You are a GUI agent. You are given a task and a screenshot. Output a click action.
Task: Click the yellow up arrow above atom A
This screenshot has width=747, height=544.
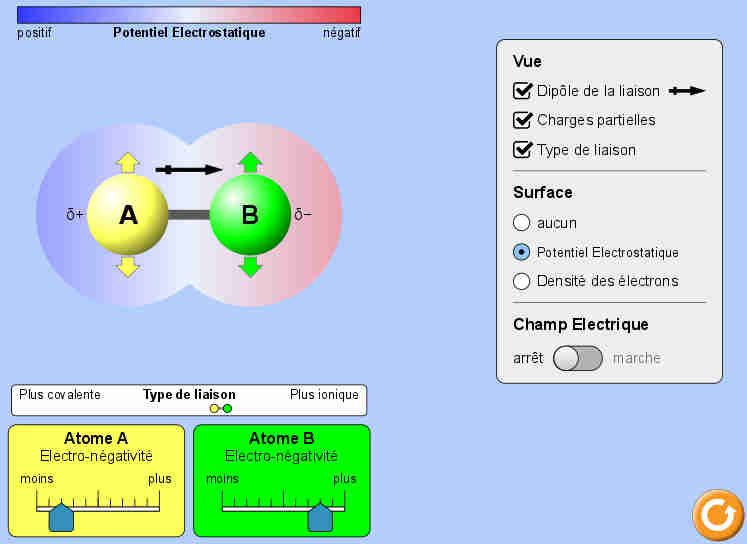click(x=128, y=163)
